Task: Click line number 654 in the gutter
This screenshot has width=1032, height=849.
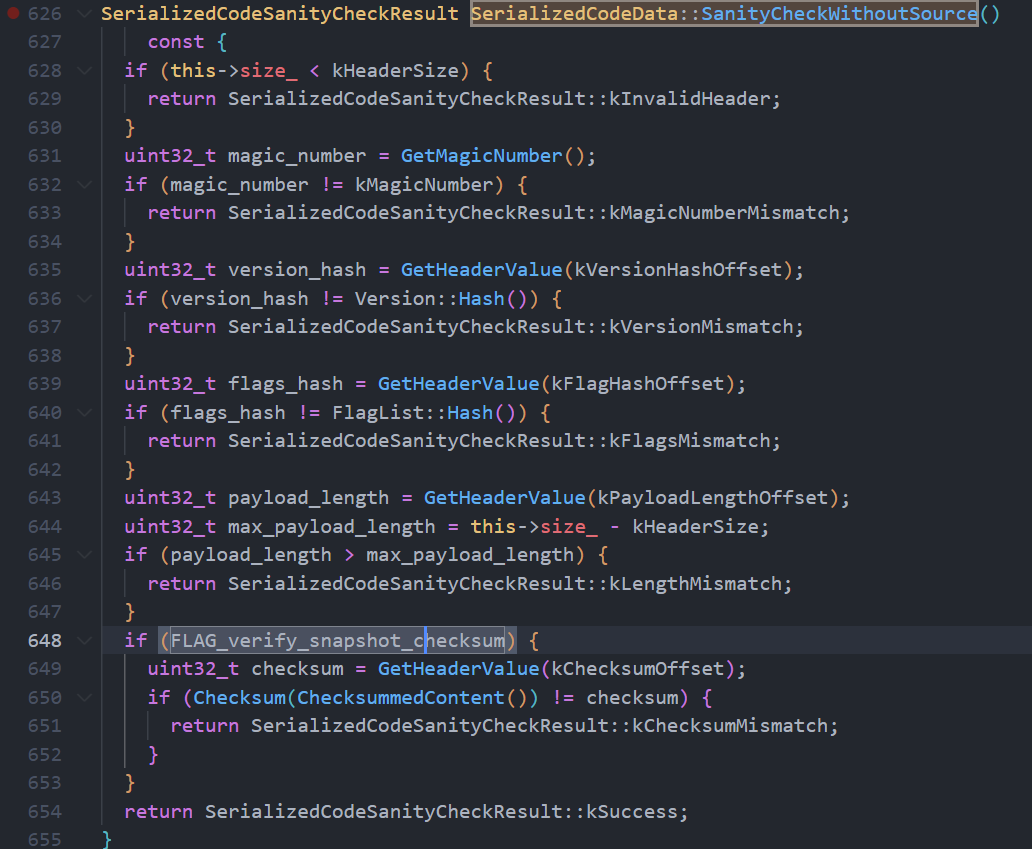Action: [45, 811]
